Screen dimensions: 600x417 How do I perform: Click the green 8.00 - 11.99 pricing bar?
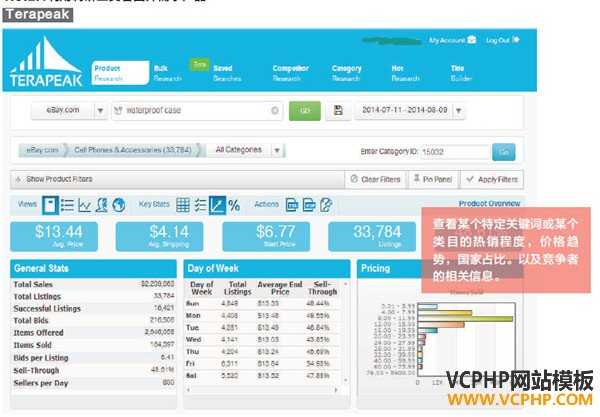pos(465,319)
